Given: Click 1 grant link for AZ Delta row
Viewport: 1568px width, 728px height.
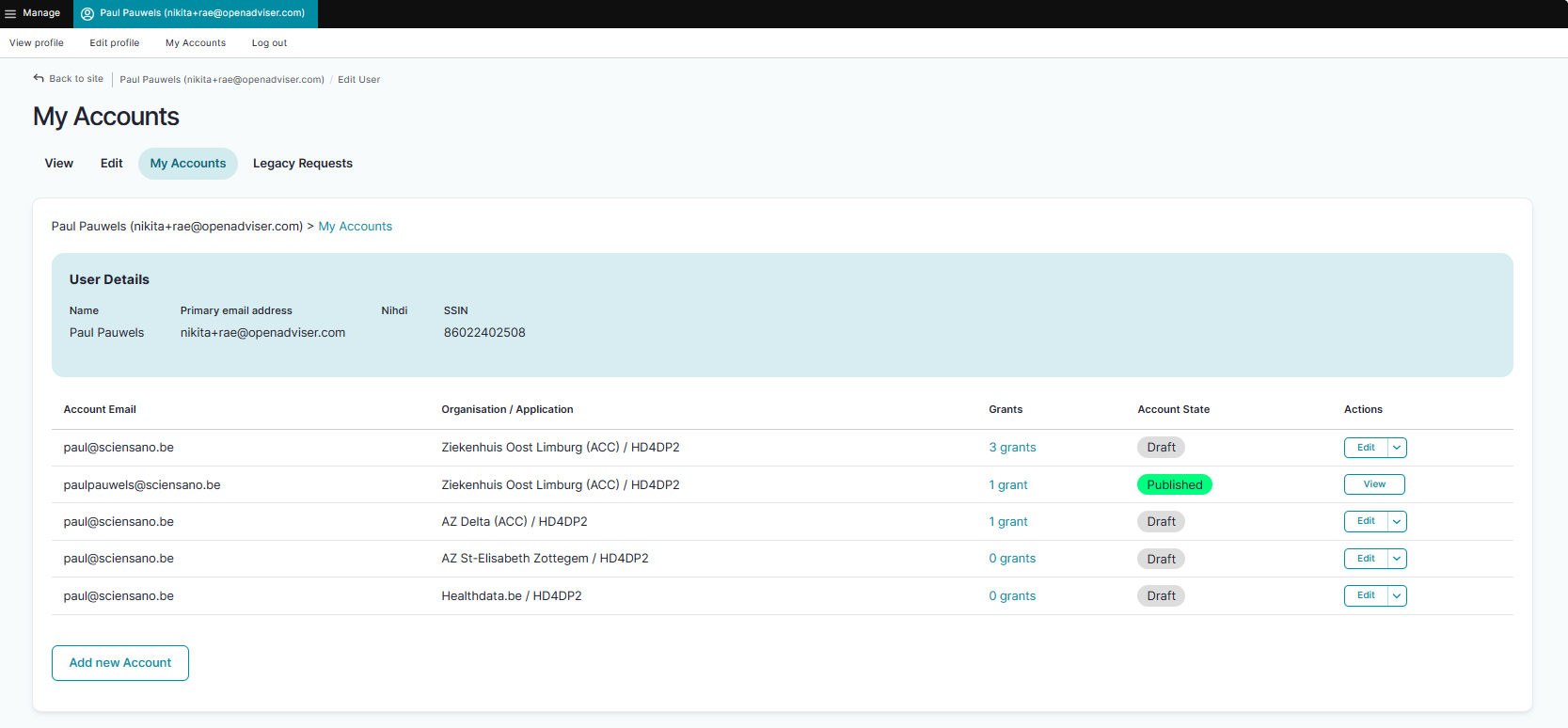Looking at the screenshot, I should pos(1007,522).
